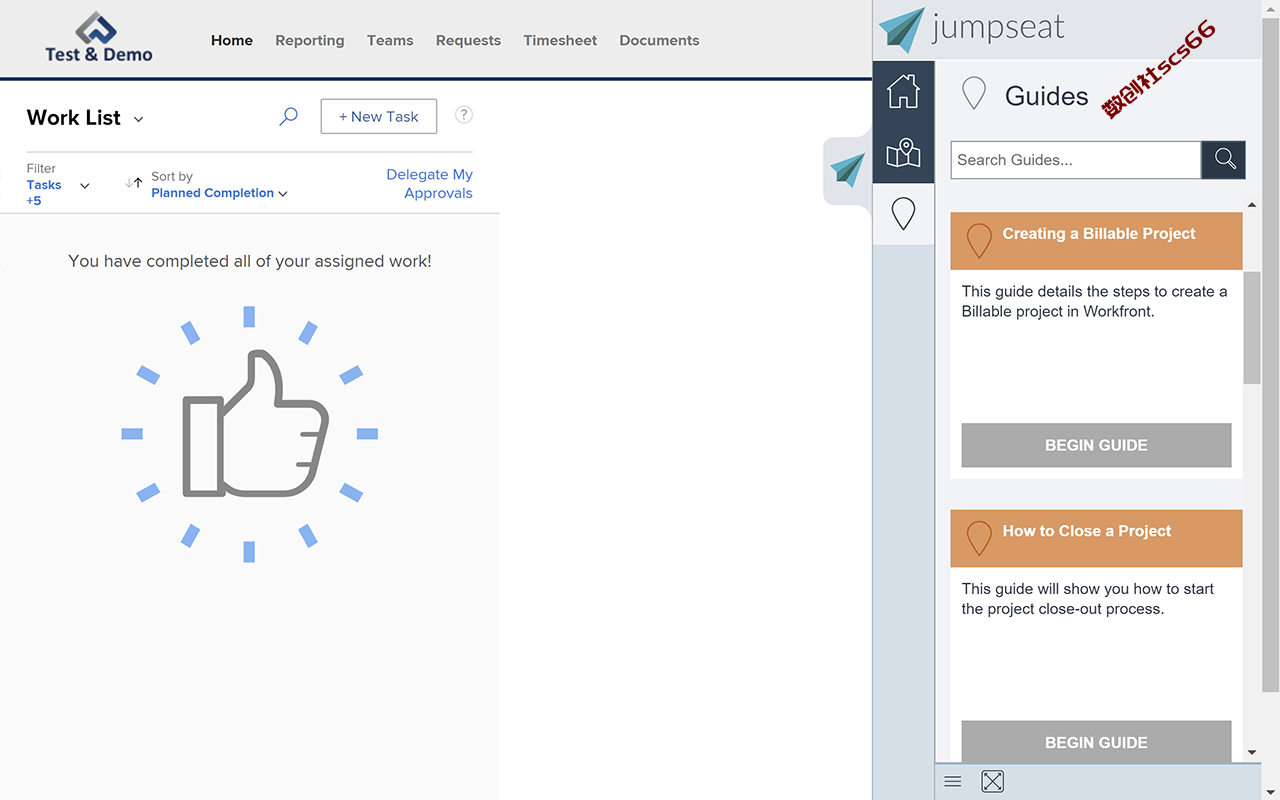Click the Test & Demo logo

tap(98, 39)
